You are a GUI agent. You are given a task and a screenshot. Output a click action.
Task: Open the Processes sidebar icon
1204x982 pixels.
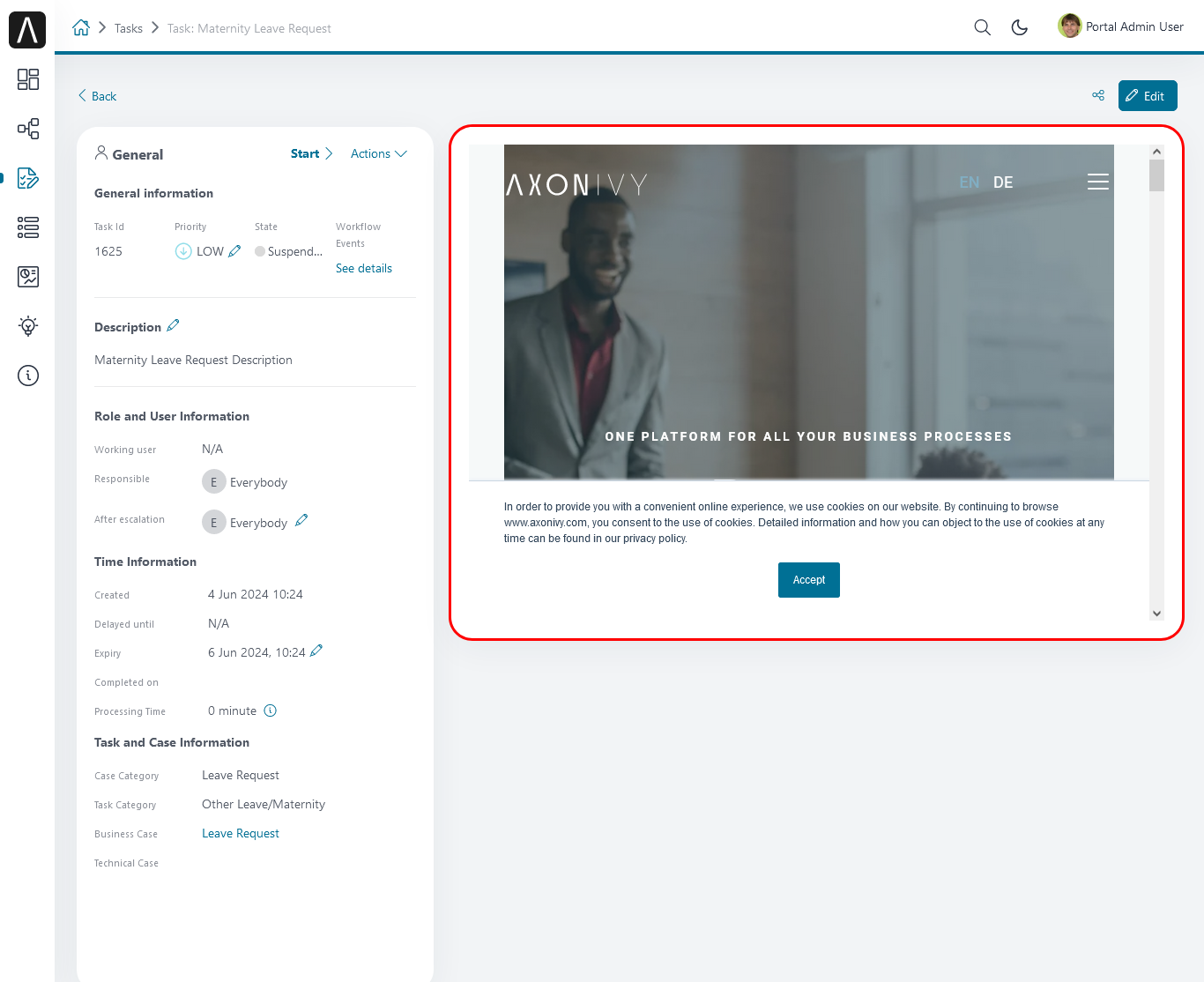coord(28,129)
